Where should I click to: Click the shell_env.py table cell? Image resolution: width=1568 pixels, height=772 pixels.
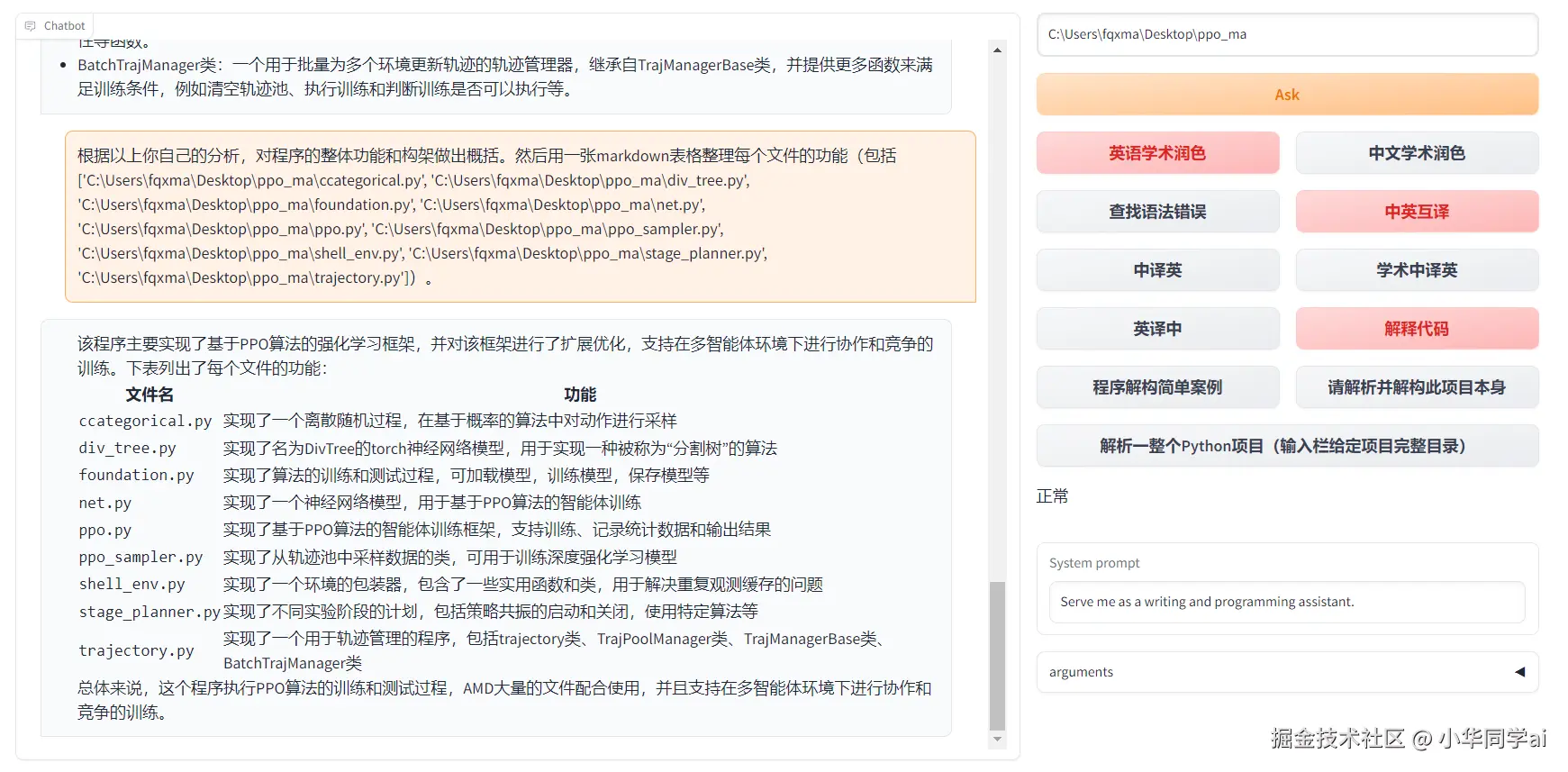pyautogui.click(x=131, y=584)
